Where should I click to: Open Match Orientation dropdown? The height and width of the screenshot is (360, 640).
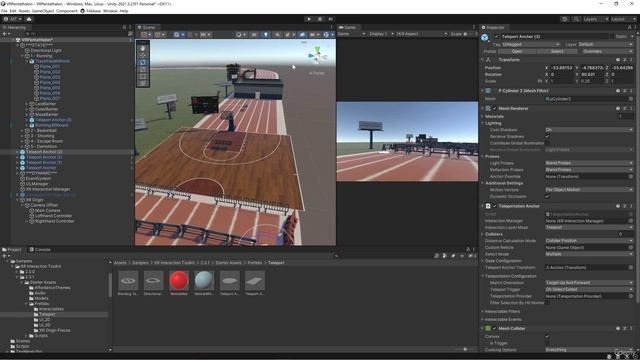pyautogui.click(x=589, y=282)
